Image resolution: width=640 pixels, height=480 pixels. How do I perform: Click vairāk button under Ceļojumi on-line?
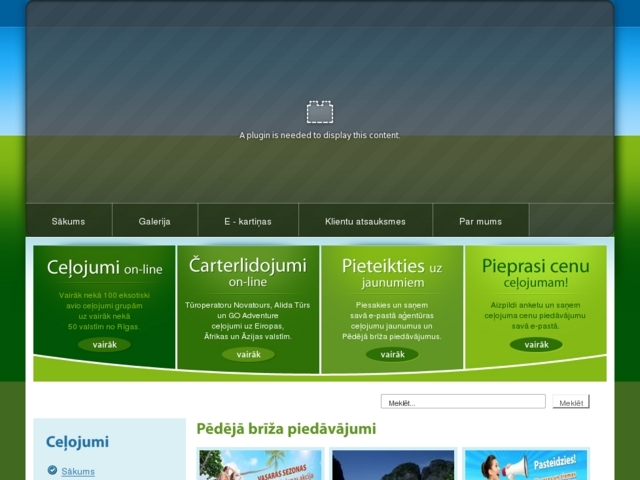point(104,344)
